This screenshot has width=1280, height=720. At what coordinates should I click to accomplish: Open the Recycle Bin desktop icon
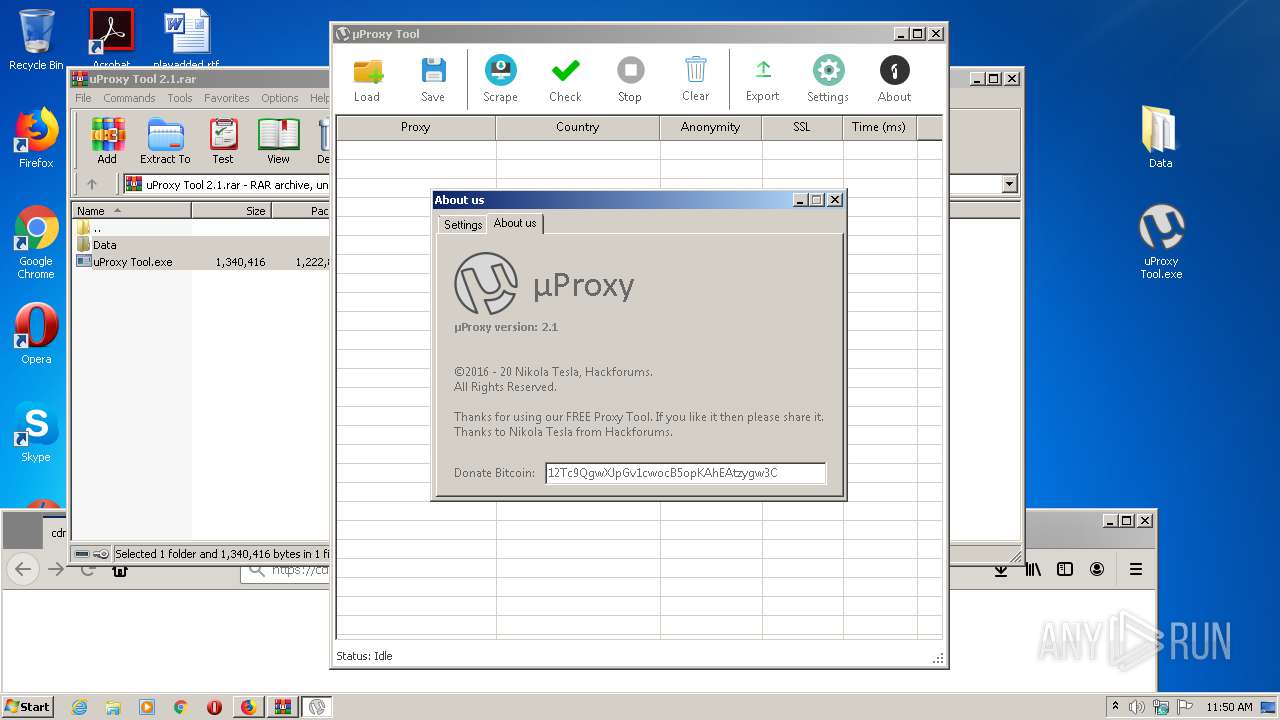[x=36, y=40]
